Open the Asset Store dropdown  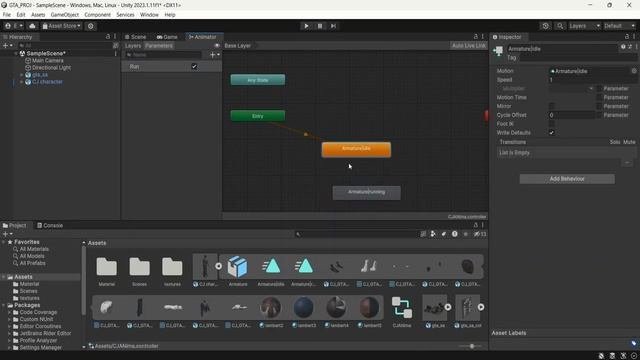pyautogui.click(x=62, y=26)
